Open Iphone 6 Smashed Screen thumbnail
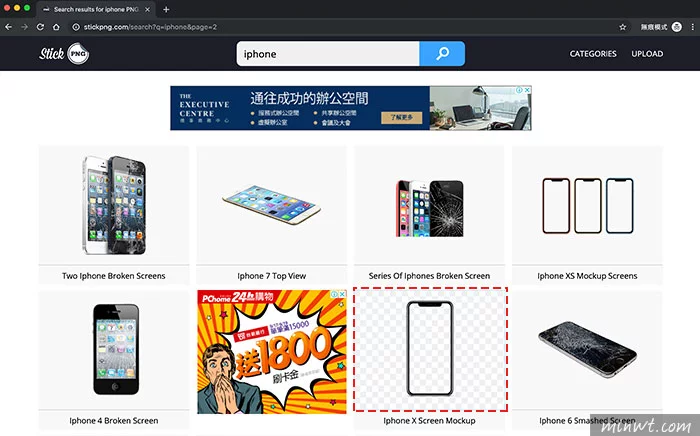The image size is (700, 436). click(588, 349)
